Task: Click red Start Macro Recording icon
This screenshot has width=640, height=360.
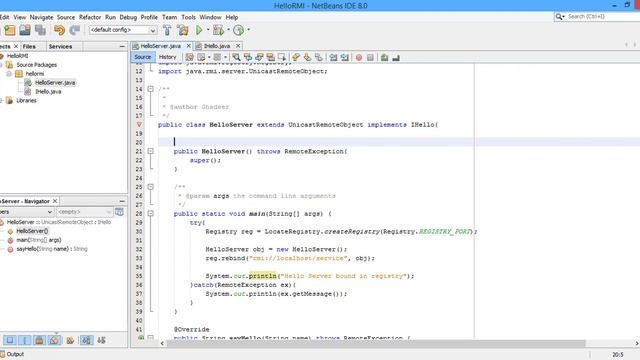Action: coord(359,58)
